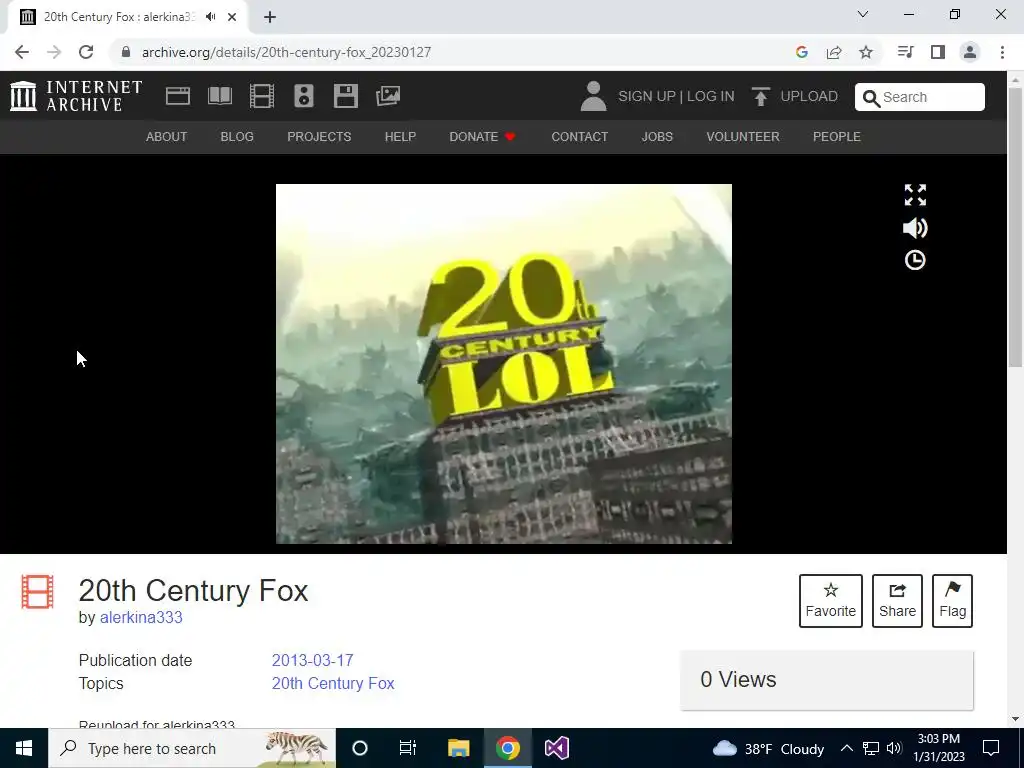Open the DONATE menu item
This screenshot has width=1024, height=768.
click(x=483, y=136)
